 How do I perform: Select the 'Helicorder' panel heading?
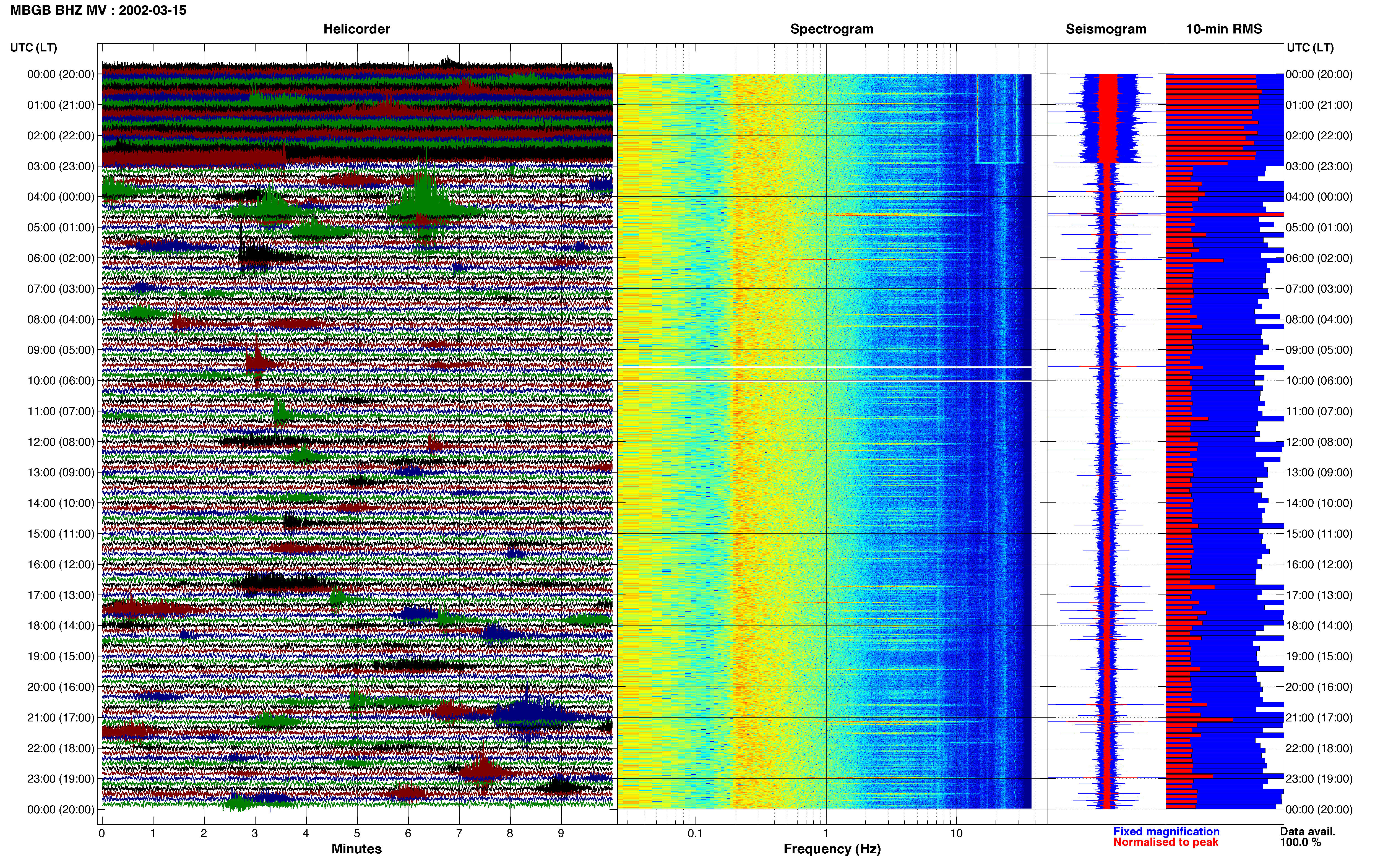pyautogui.click(x=356, y=29)
